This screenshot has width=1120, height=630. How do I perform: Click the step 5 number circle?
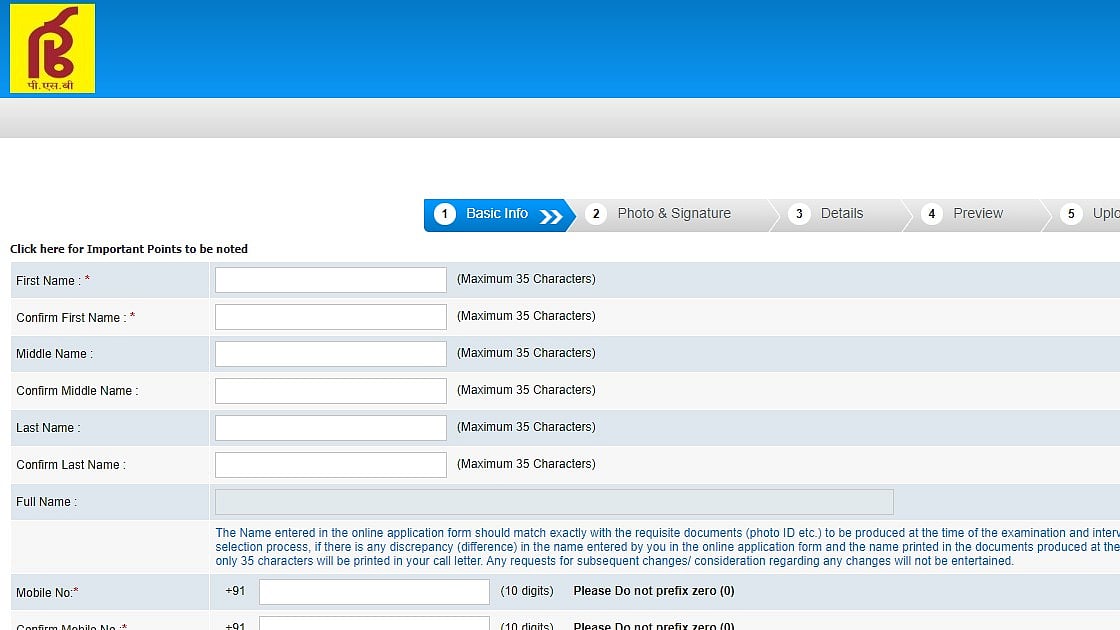1071,214
